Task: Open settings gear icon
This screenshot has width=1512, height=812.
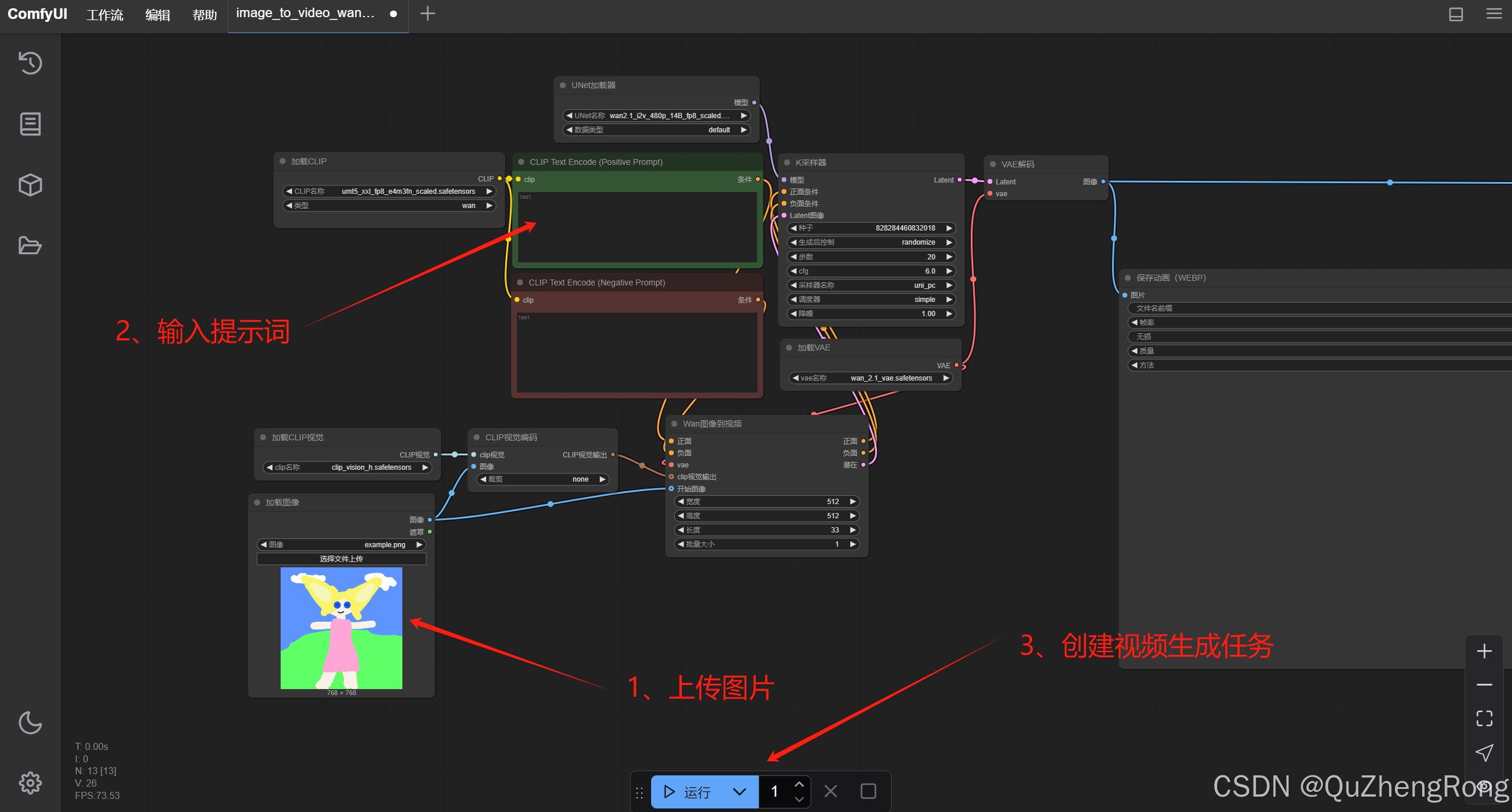Action: [30, 783]
